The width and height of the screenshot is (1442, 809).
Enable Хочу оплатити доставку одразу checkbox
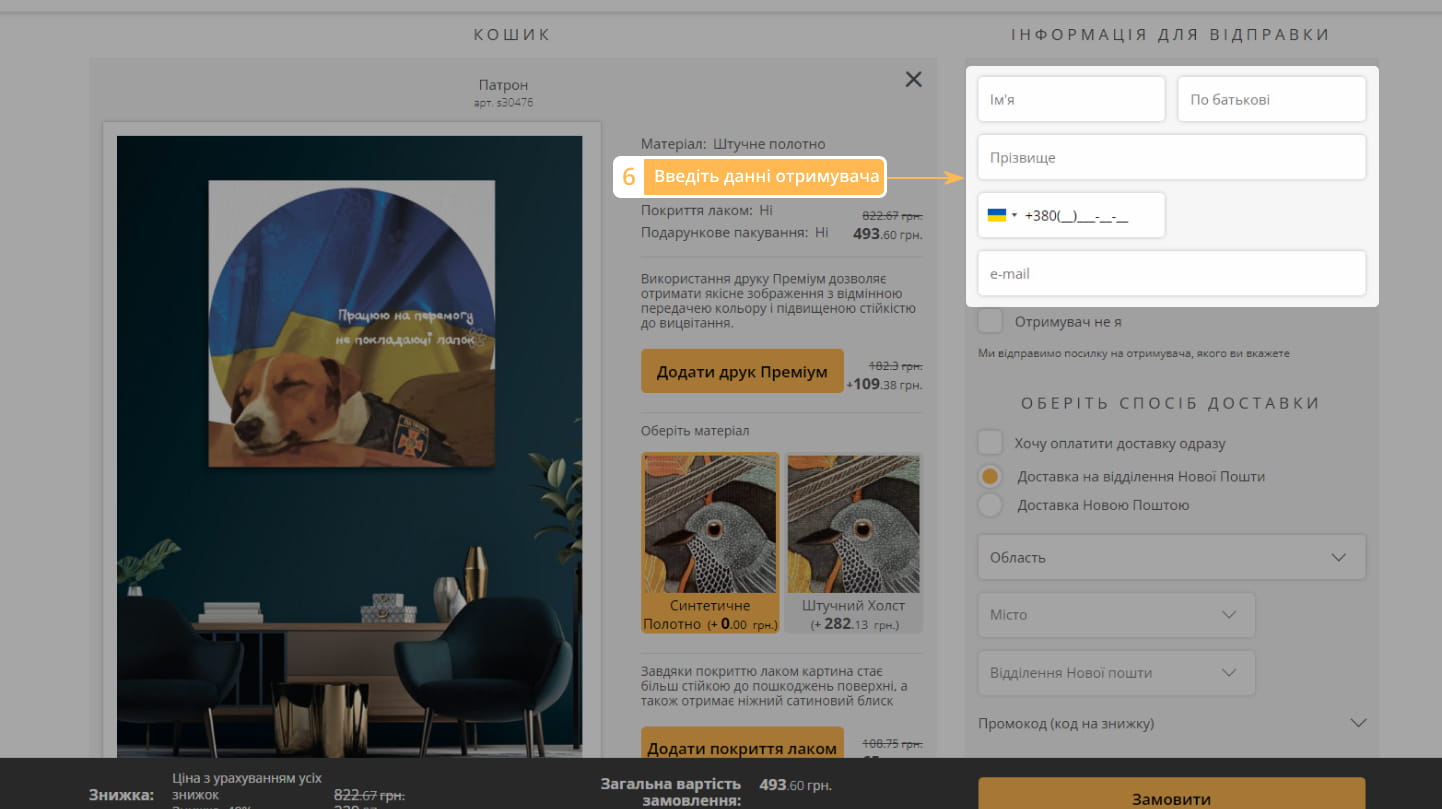tap(990, 443)
